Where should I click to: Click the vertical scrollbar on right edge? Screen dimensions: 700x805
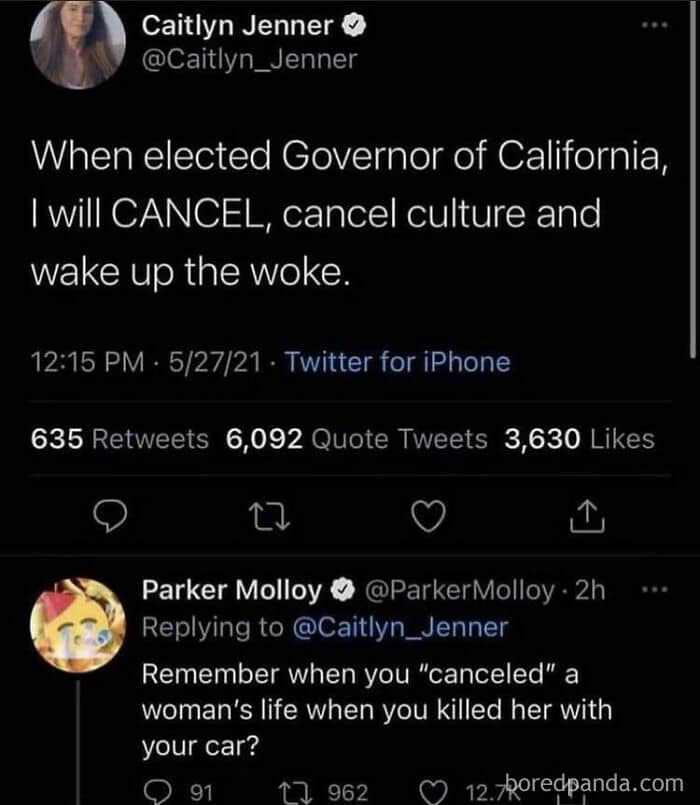(x=693, y=179)
